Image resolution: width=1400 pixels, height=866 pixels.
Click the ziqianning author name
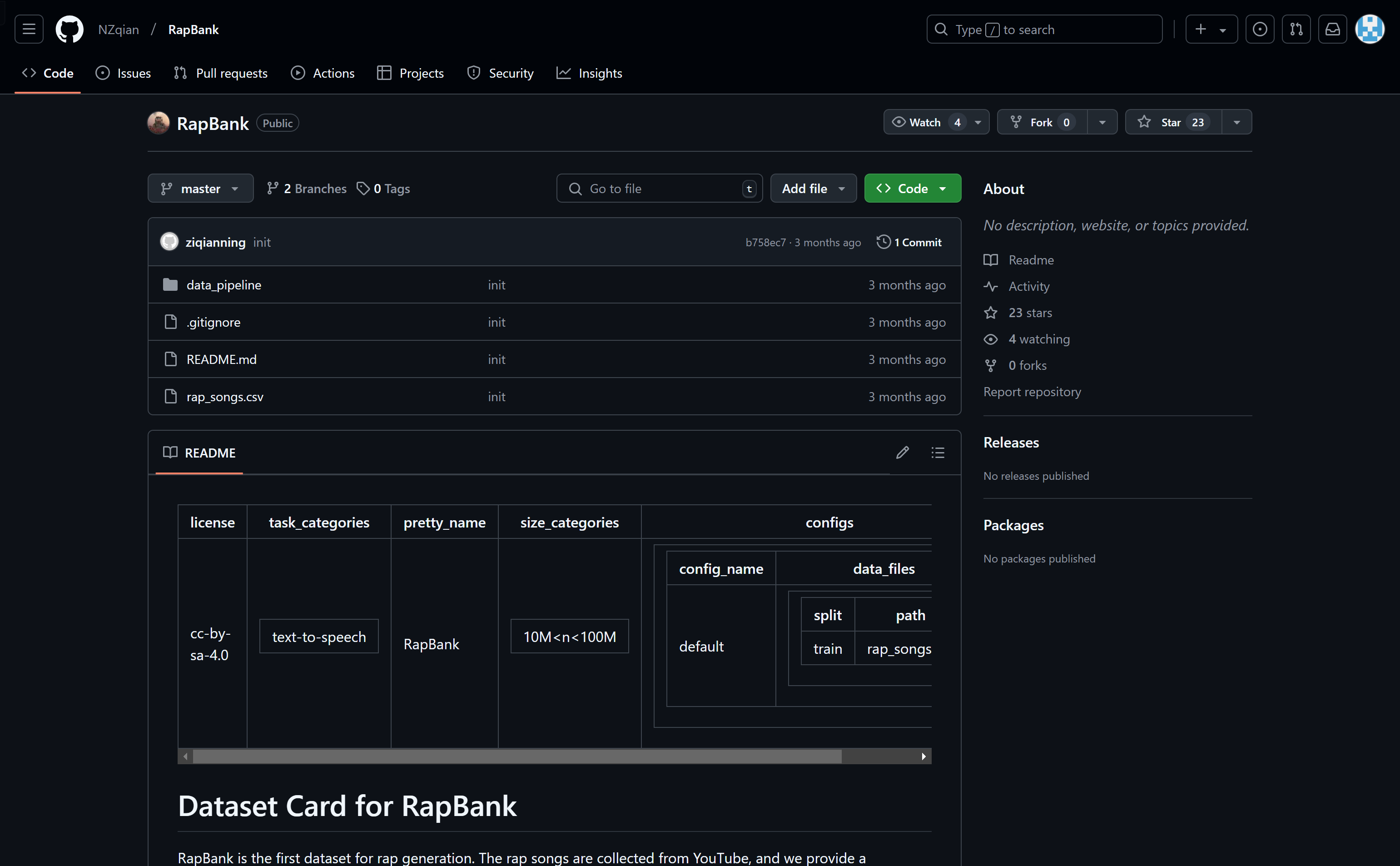pos(215,242)
